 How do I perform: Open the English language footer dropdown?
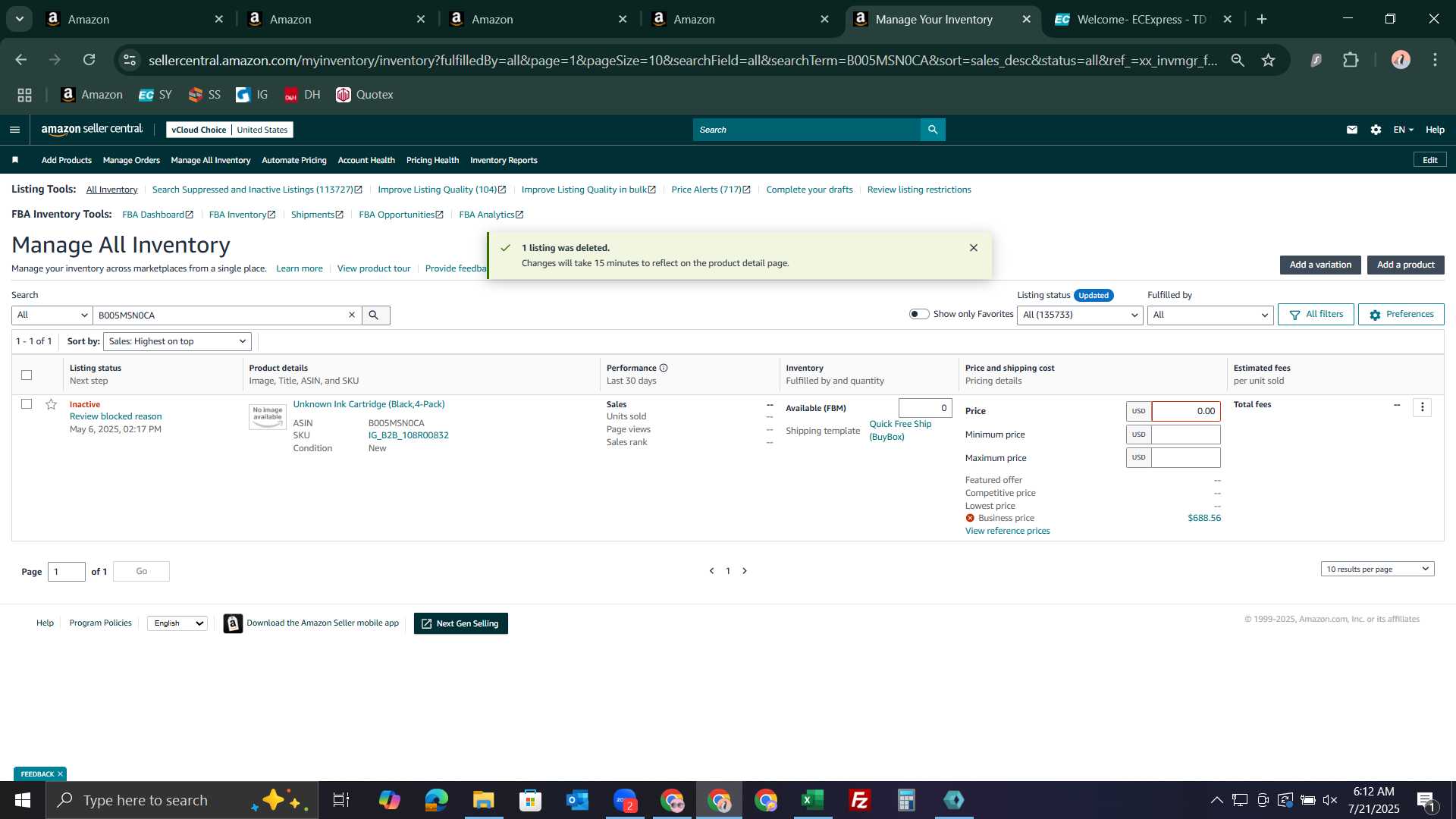click(177, 623)
